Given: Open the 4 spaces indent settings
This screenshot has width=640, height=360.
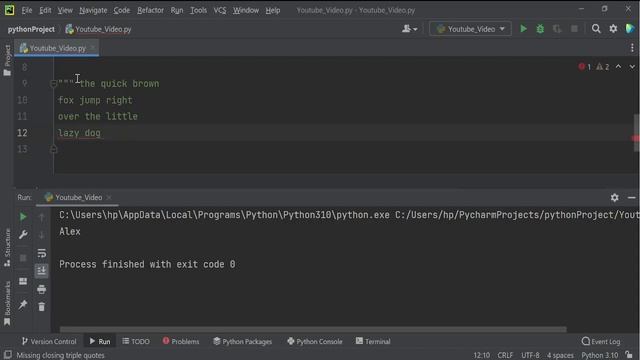Looking at the screenshot, I should (560, 355).
